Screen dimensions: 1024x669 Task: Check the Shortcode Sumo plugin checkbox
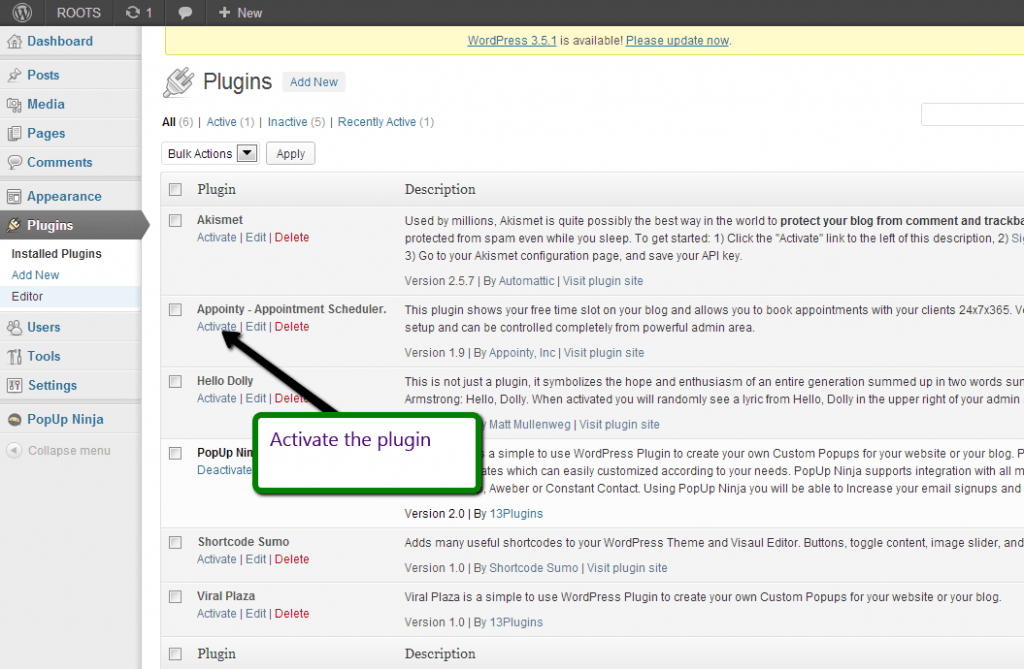pyautogui.click(x=175, y=542)
